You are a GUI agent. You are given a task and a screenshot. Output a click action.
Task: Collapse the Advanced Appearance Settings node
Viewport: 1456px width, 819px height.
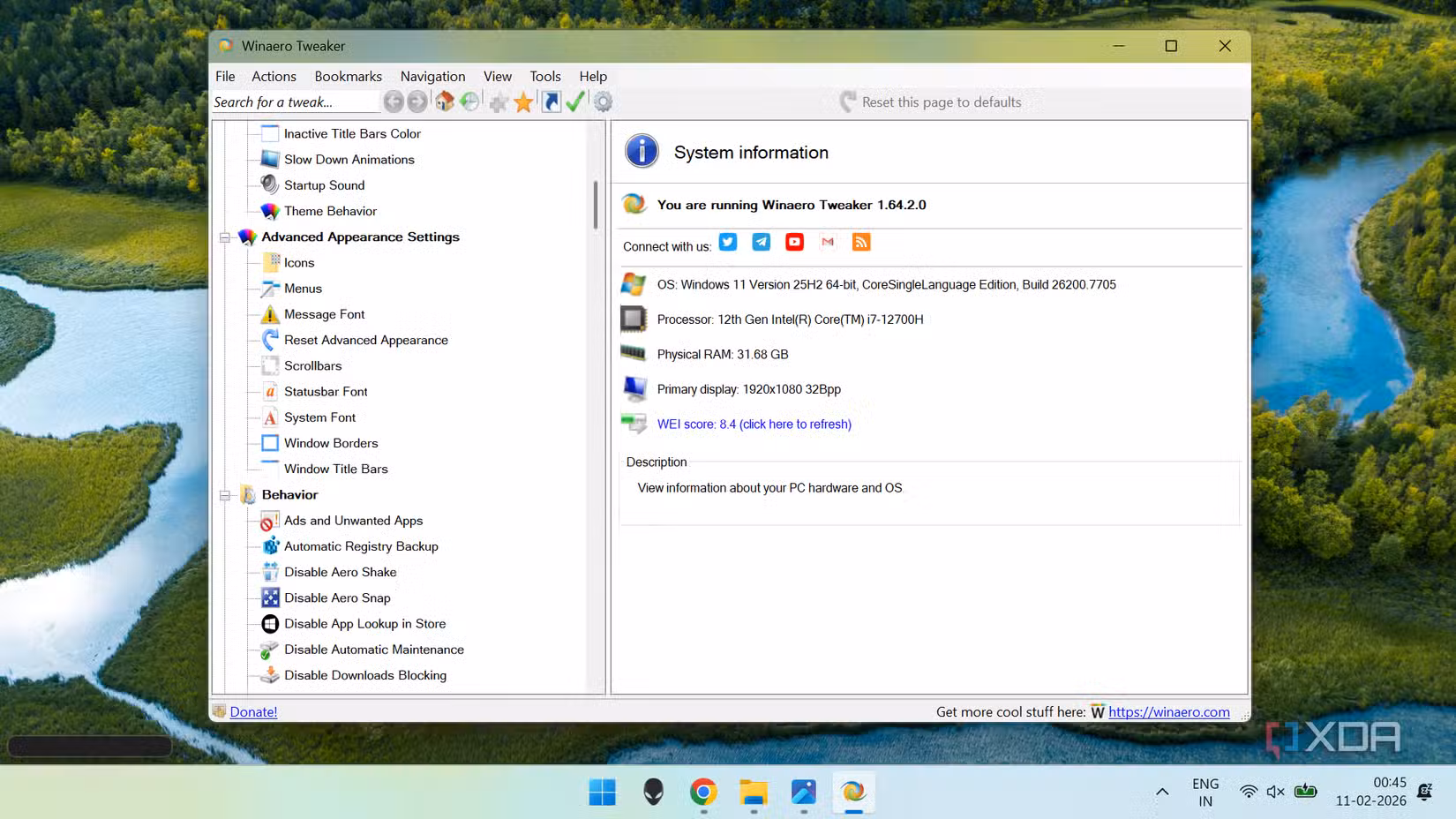(x=225, y=237)
